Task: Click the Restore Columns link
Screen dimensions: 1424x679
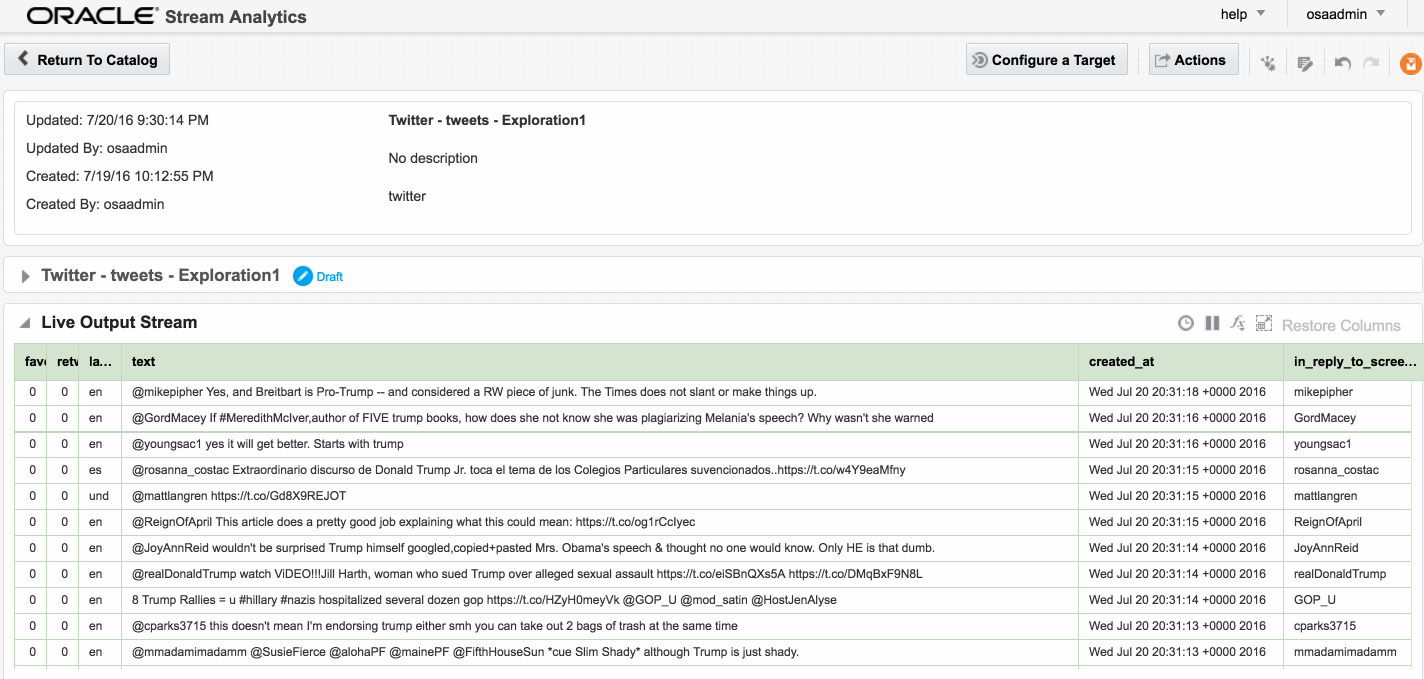Action: 1341,325
